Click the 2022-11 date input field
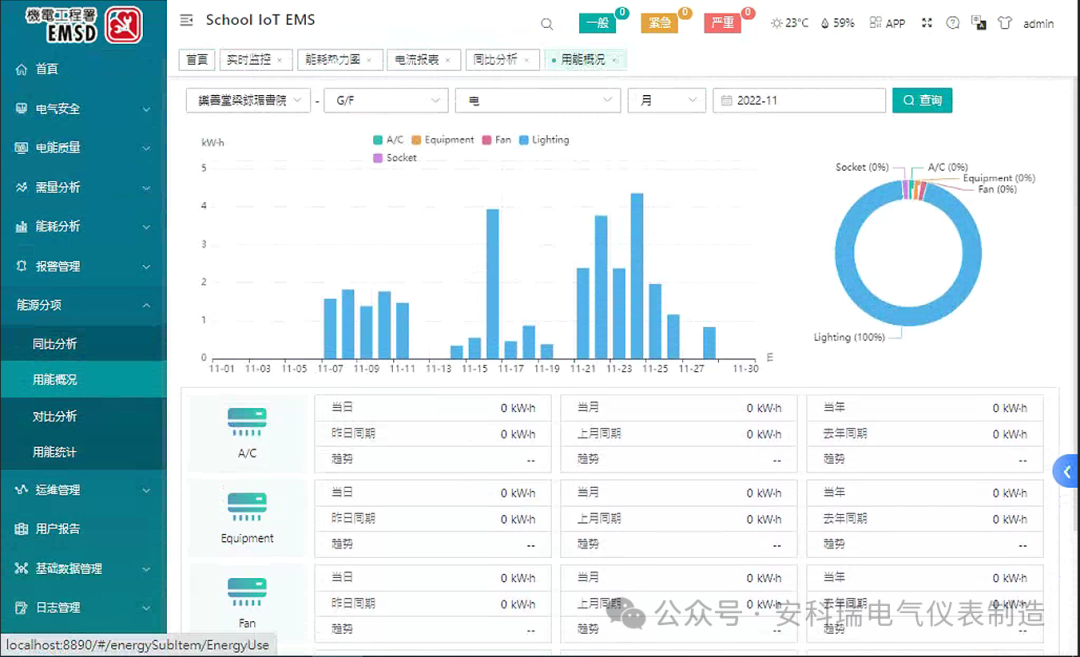This screenshot has width=1080, height=657. click(x=800, y=101)
